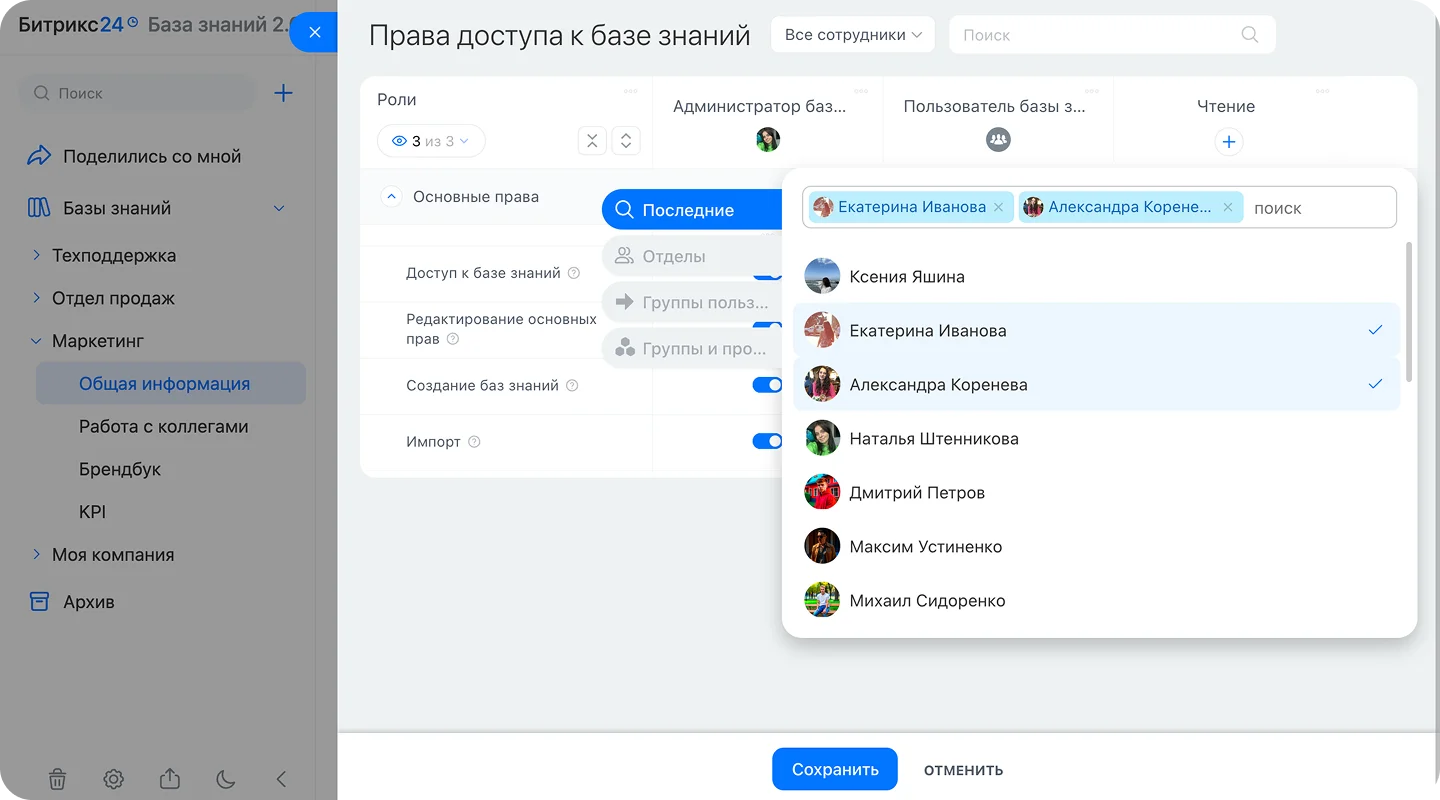Open three-dots menu of Чтение column
1440x800 pixels.
(1322, 91)
